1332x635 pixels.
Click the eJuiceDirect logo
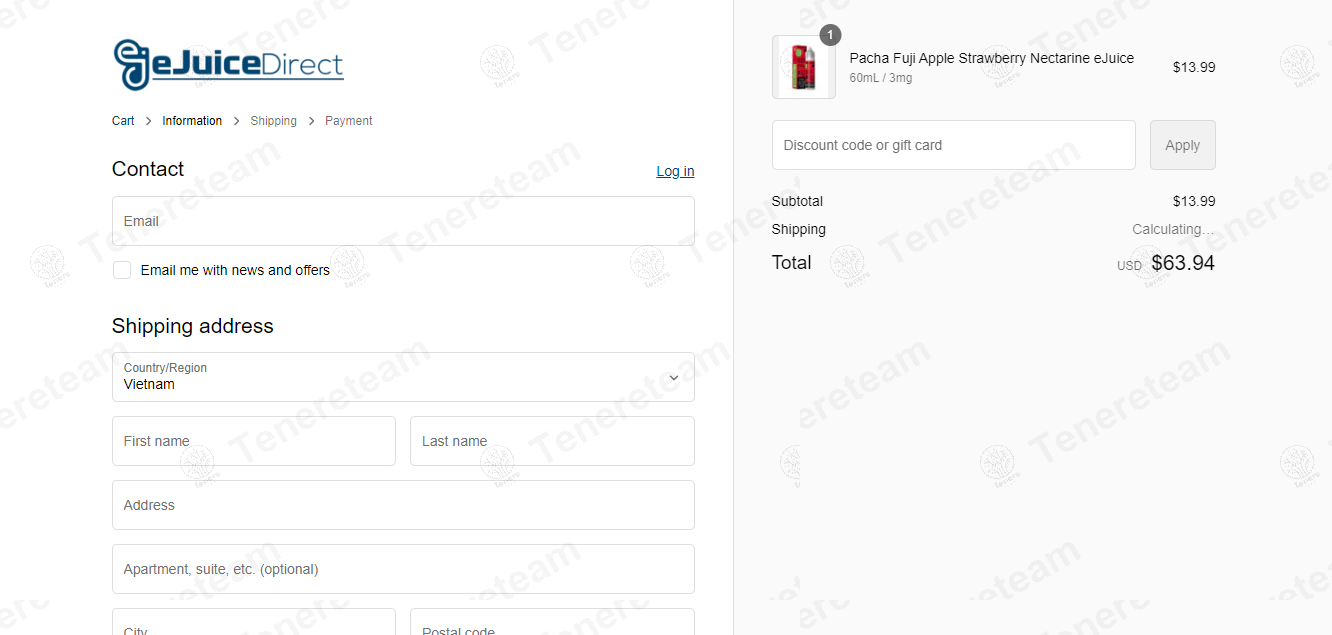[228, 65]
